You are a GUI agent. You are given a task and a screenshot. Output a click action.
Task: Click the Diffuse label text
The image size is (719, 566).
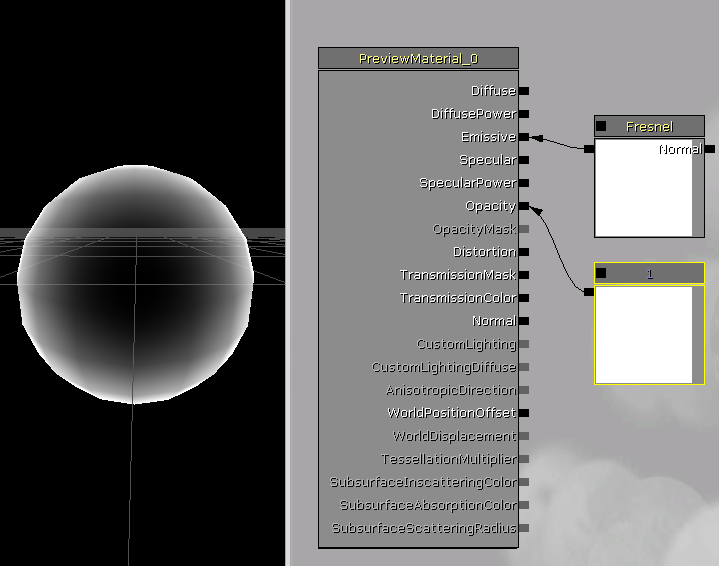point(493,91)
